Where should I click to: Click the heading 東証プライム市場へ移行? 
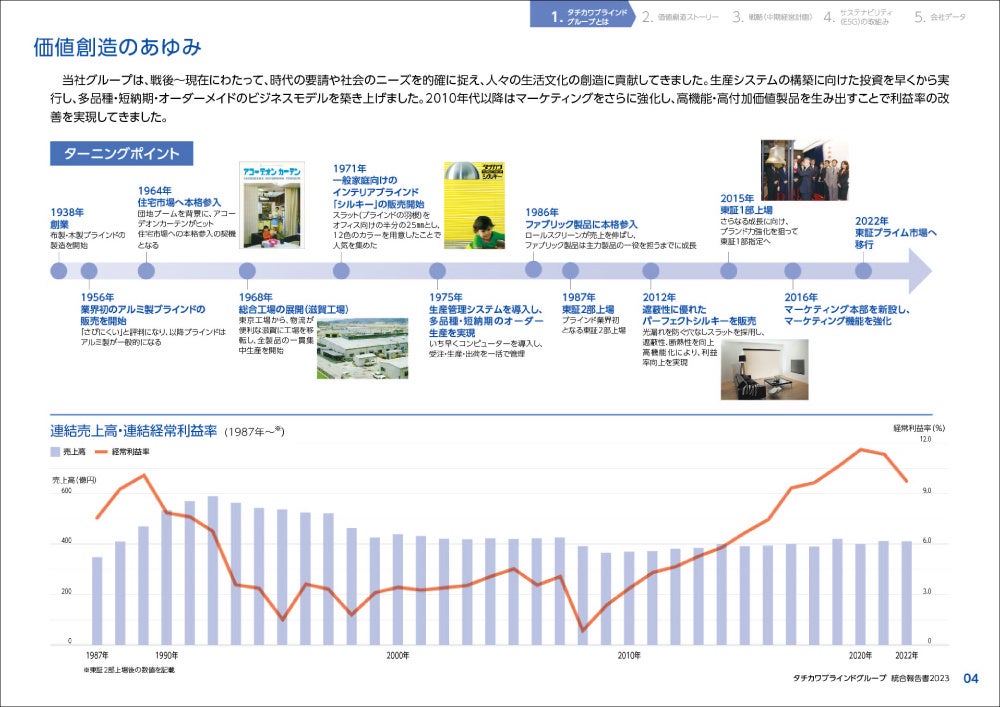tap(896, 238)
